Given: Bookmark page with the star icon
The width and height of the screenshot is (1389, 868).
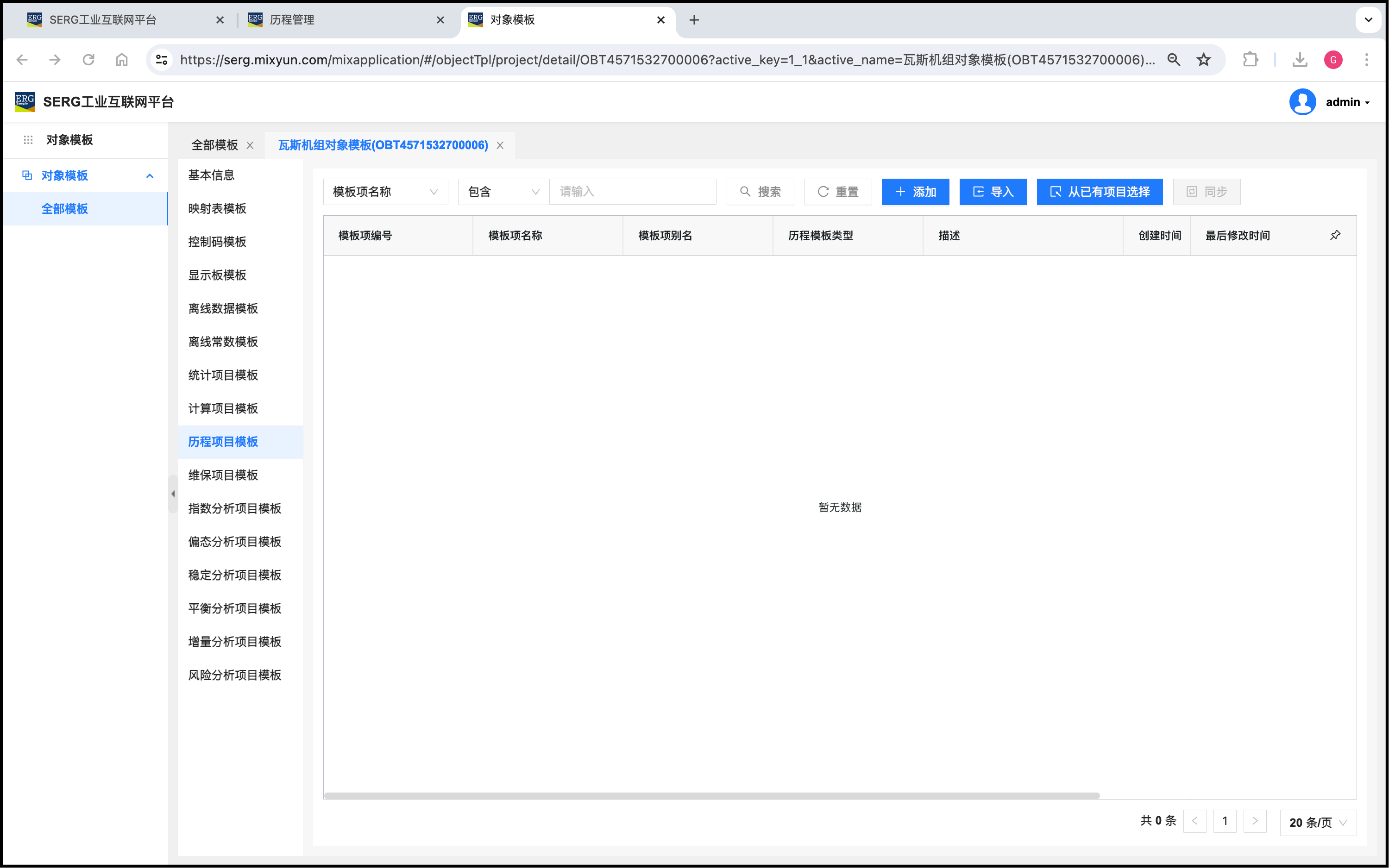Looking at the screenshot, I should pyautogui.click(x=1204, y=60).
